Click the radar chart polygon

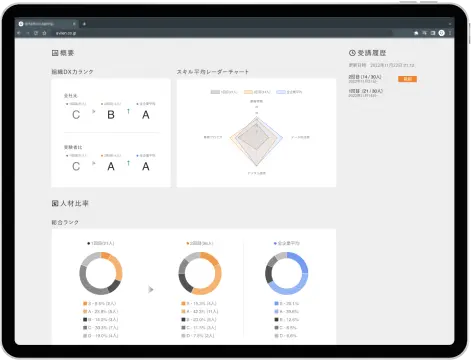pos(256,140)
